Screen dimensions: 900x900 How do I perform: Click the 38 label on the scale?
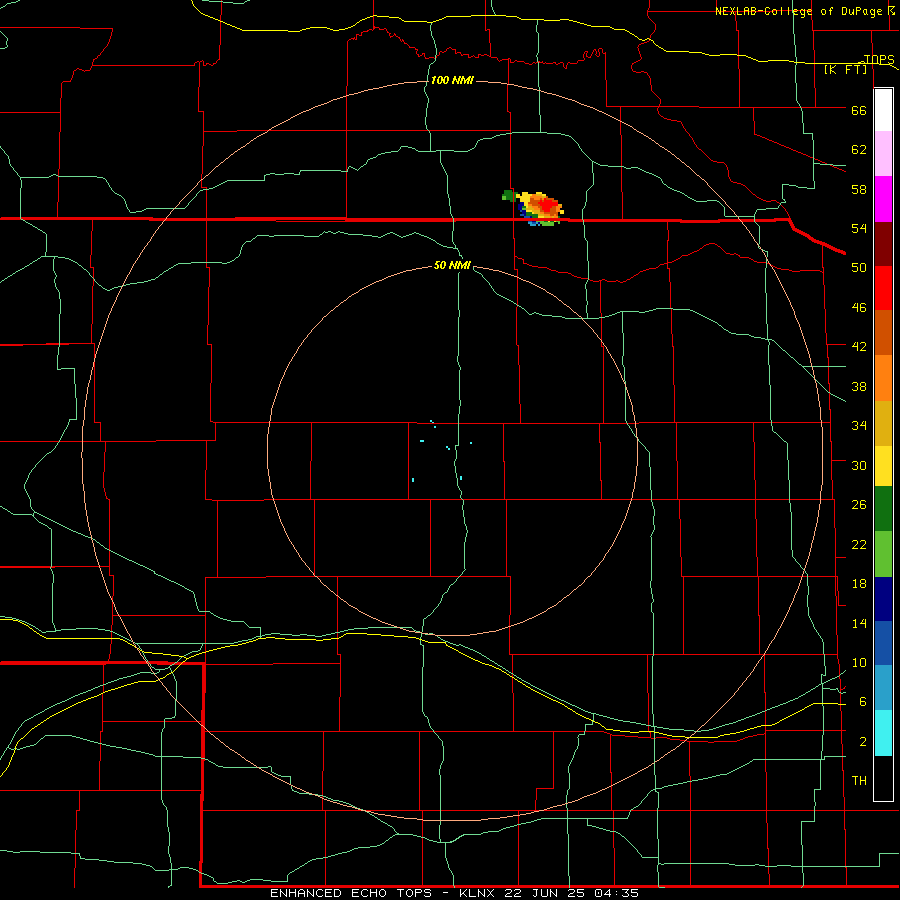859,386
